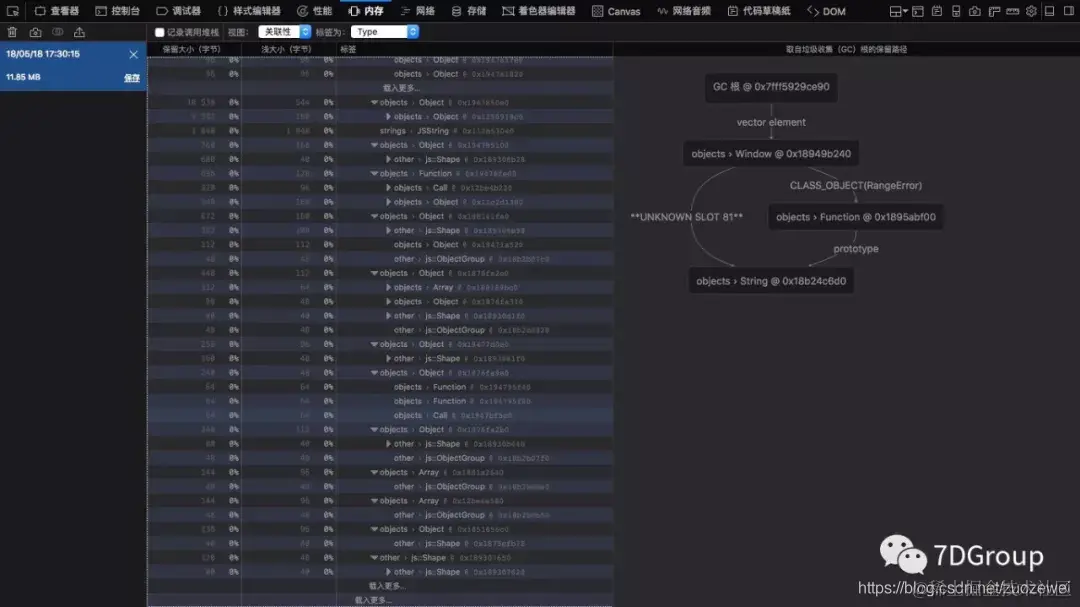Click the "11.85 MB" snapshot size
The height and width of the screenshot is (607, 1080).
23,77
